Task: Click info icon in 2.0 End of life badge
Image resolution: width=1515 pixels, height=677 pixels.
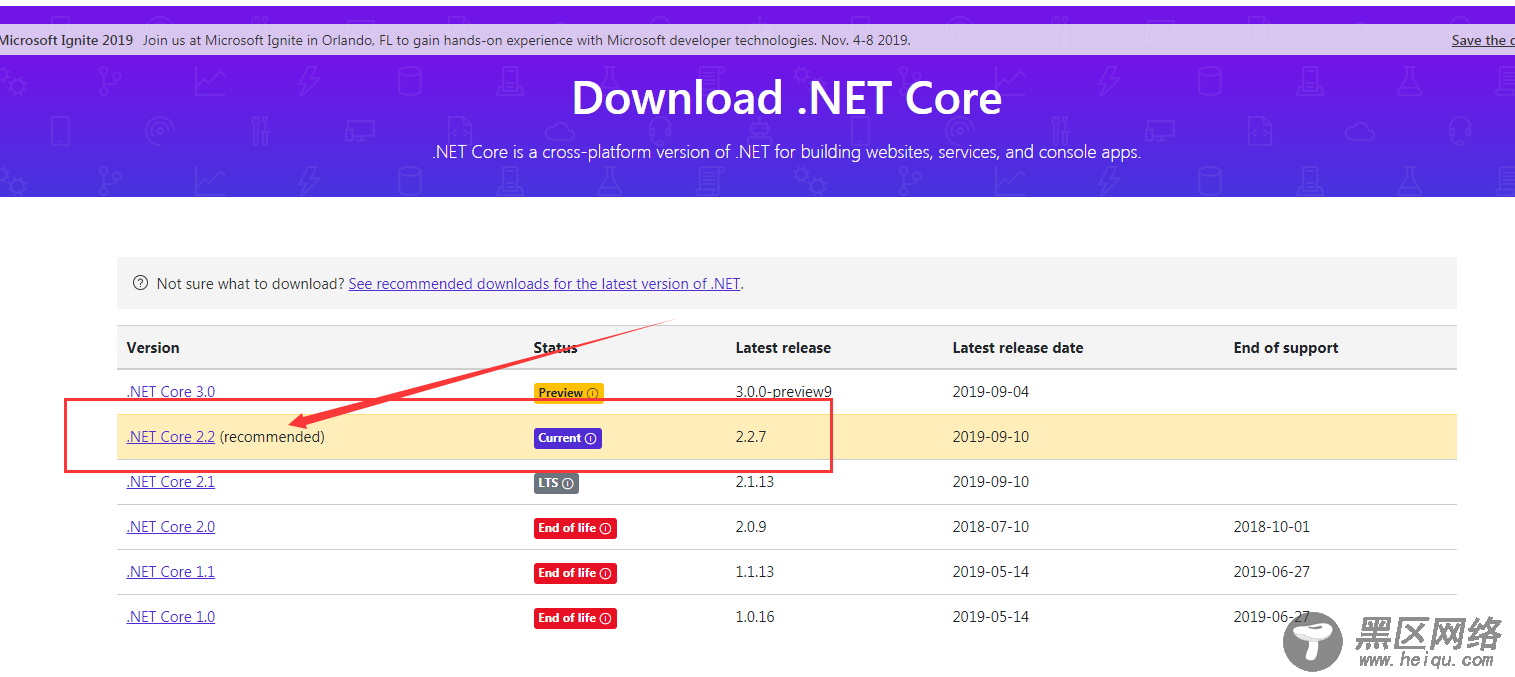Action: 605,528
